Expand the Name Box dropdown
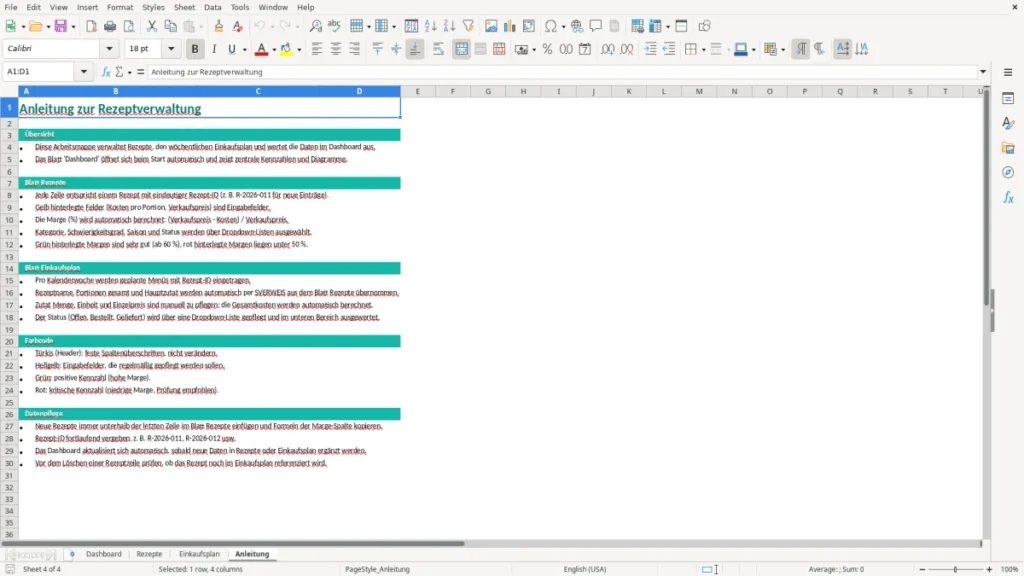The width and height of the screenshot is (1024, 576). click(x=84, y=72)
